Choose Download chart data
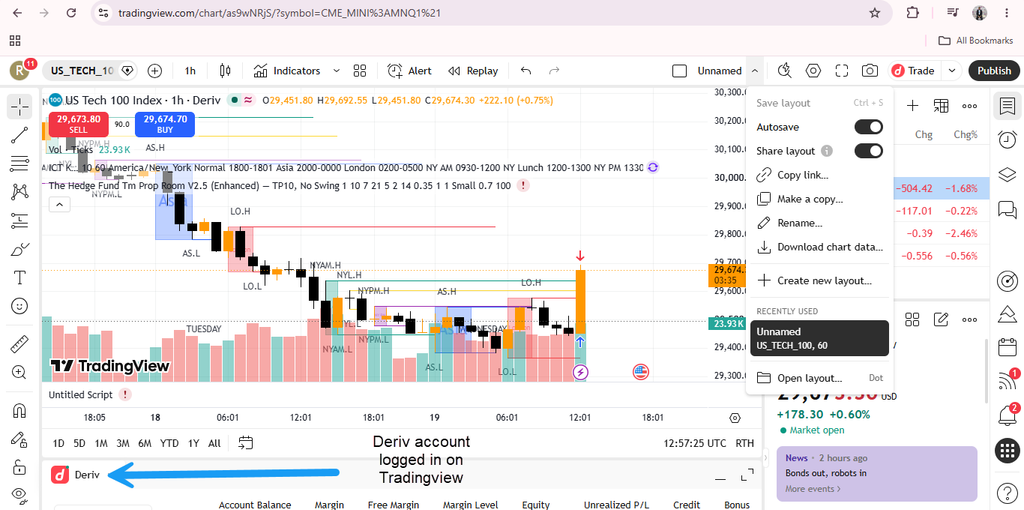The image size is (1024, 510). click(820, 247)
